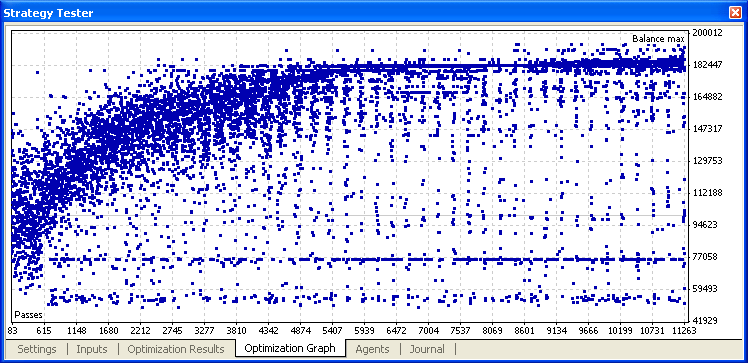Click the 7537 x-axis label
748x363 pixels.
click(x=460, y=331)
